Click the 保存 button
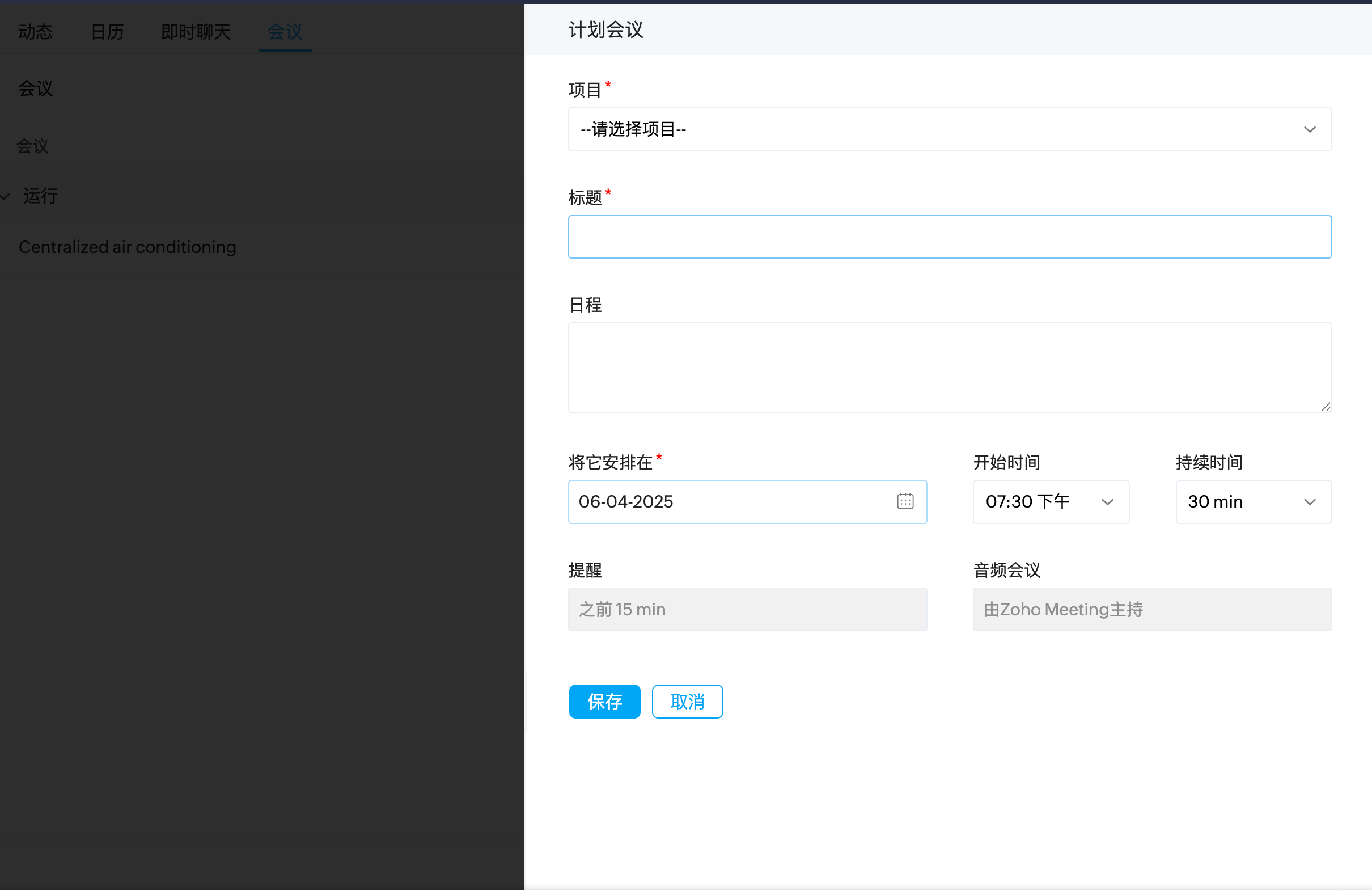 604,701
